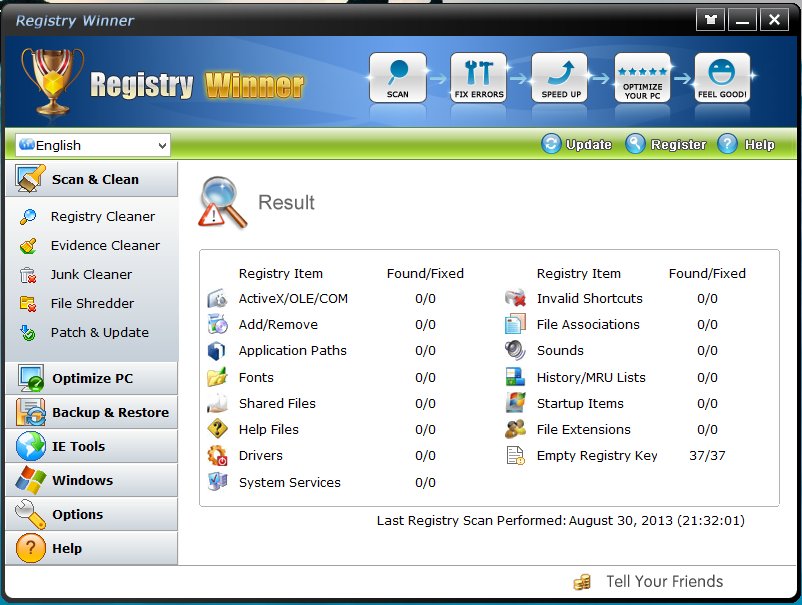Image resolution: width=802 pixels, height=605 pixels.
Task: Select the Scan icon in the top toolbar
Action: tap(397, 76)
